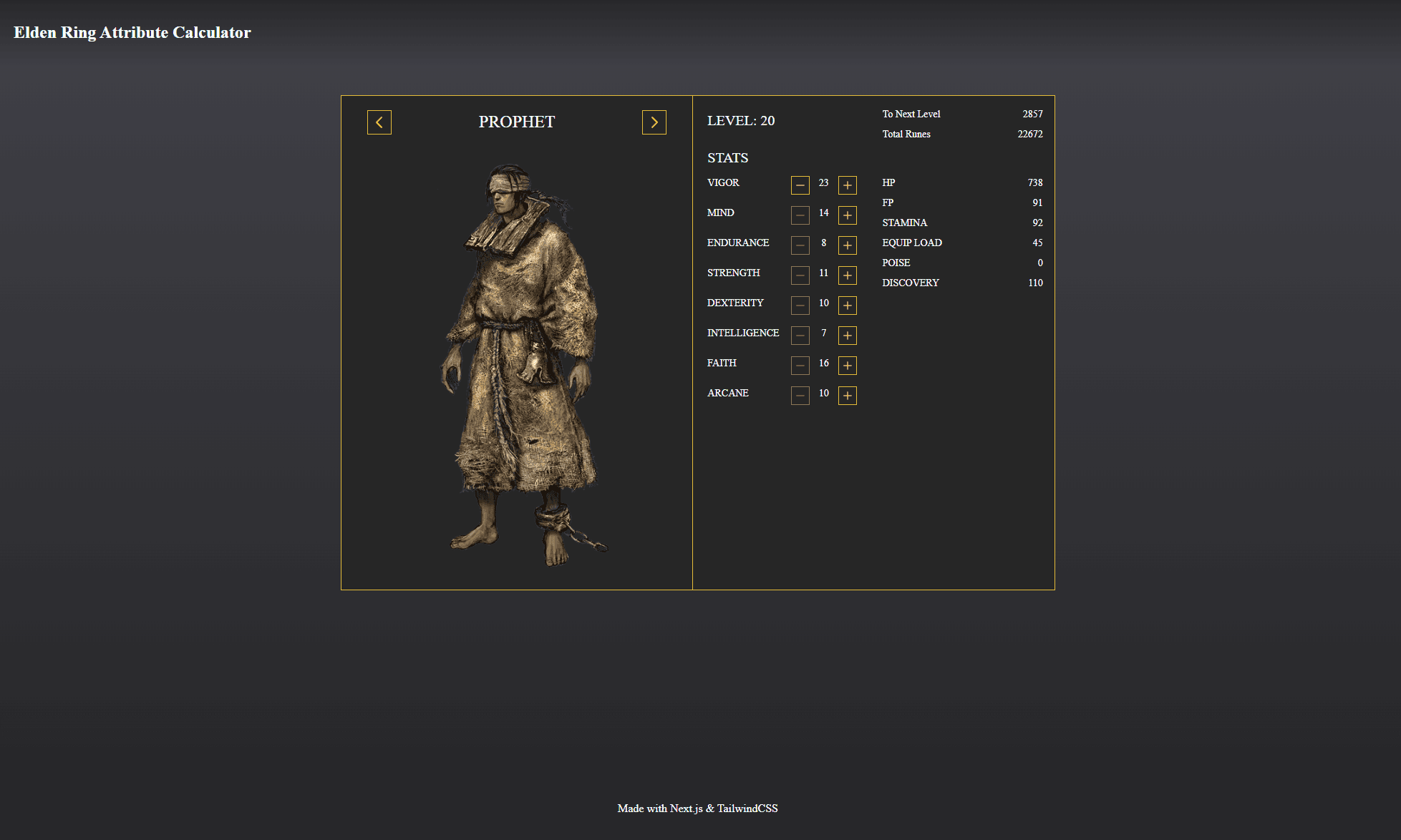Go to the previous class with left arrow
The width and height of the screenshot is (1401, 840).
(379, 122)
